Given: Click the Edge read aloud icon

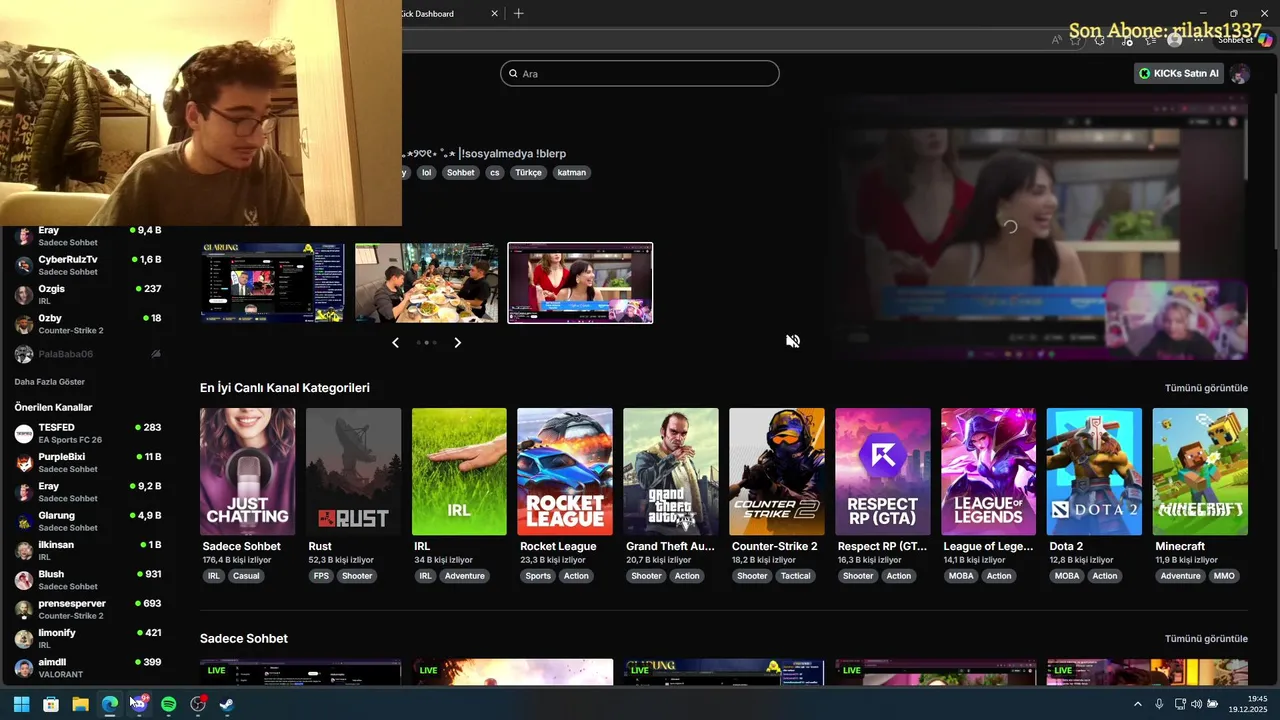Looking at the screenshot, I should tap(1057, 40).
